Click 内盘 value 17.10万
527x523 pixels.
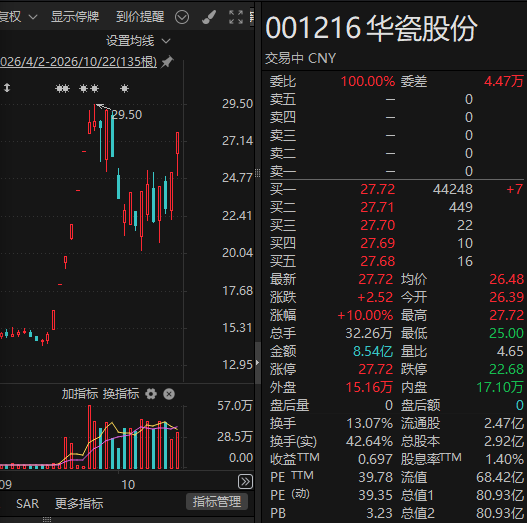[x=500, y=388]
